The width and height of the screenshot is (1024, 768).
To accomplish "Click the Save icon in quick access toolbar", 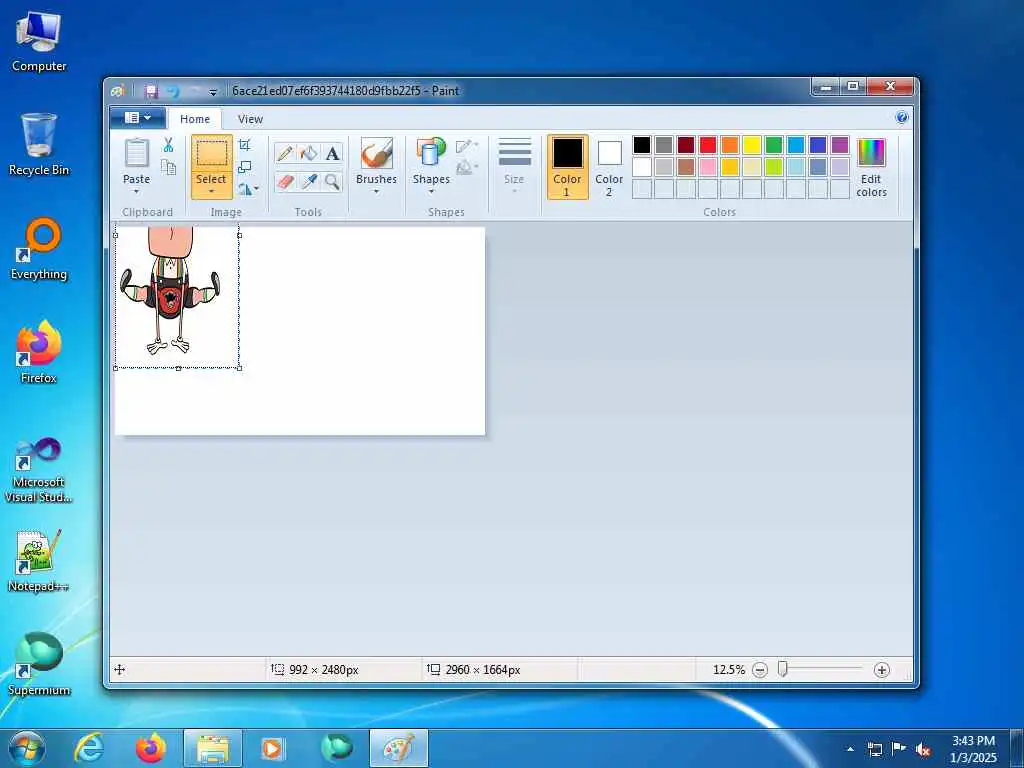I will 152,91.
